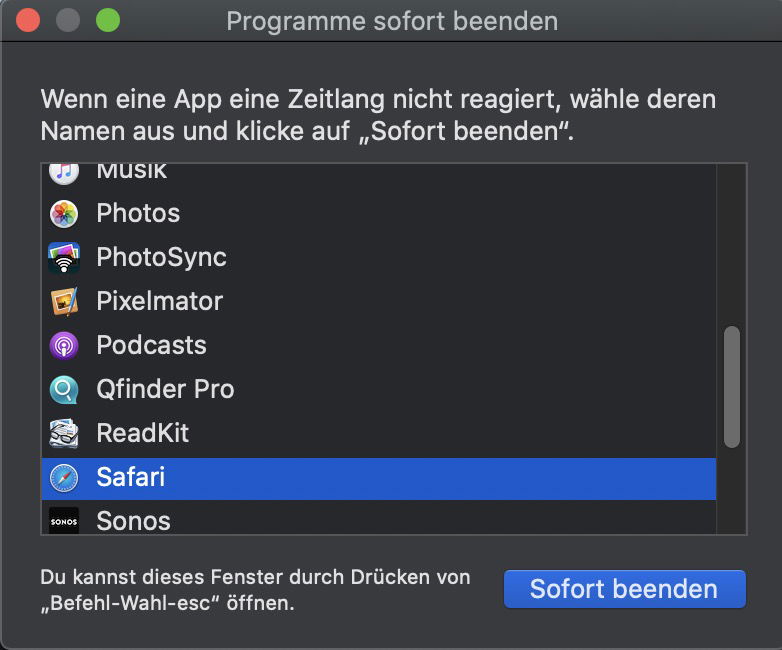The width and height of the screenshot is (782, 650).
Task: Click the Podcasts app icon
Action: [64, 345]
